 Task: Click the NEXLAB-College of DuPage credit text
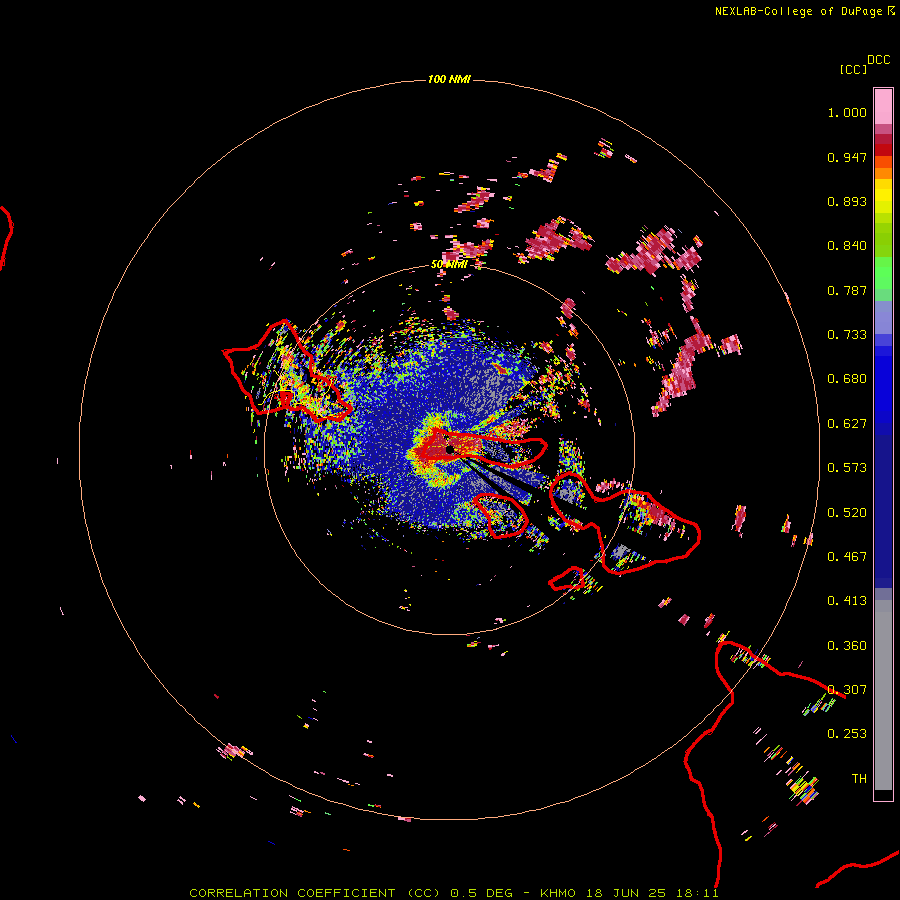pos(799,11)
